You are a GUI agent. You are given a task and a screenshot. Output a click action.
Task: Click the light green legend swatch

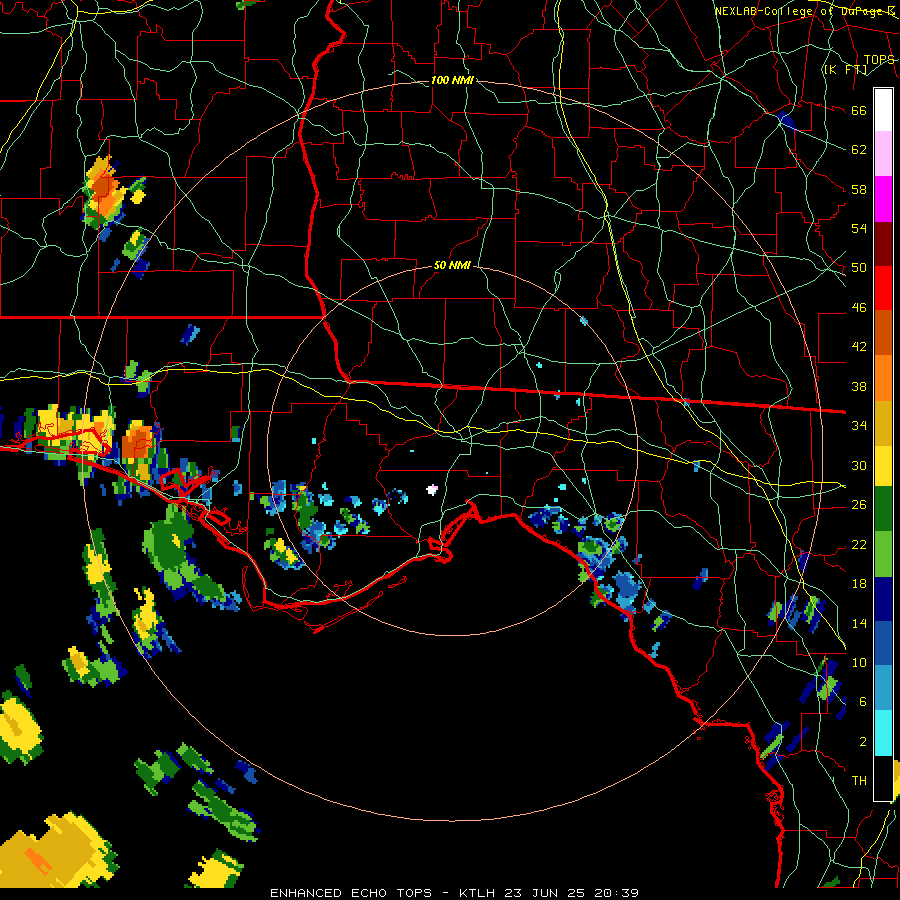(883, 553)
